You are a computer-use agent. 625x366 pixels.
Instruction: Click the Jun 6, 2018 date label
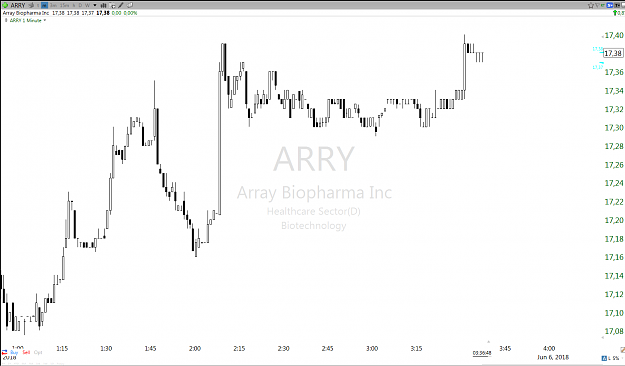(553, 357)
